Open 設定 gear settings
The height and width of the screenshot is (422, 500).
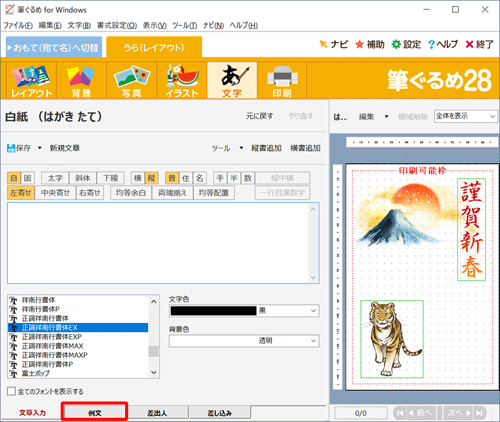[396, 44]
